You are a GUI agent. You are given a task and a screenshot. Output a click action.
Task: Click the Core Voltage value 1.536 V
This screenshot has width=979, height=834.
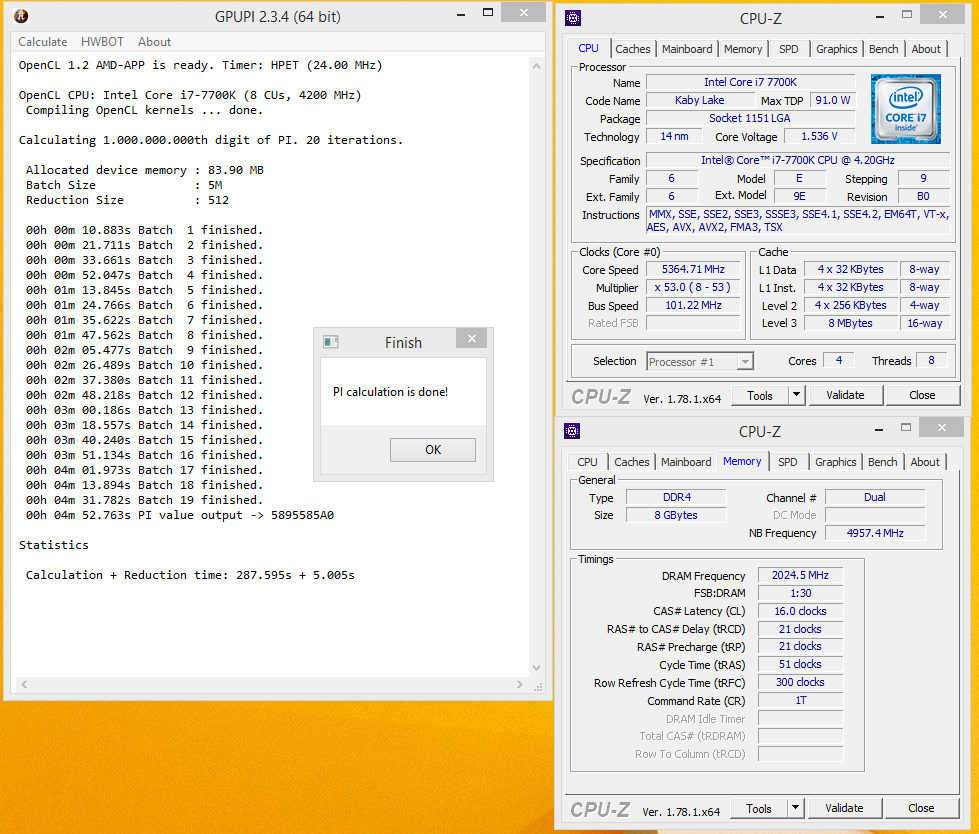(x=819, y=136)
